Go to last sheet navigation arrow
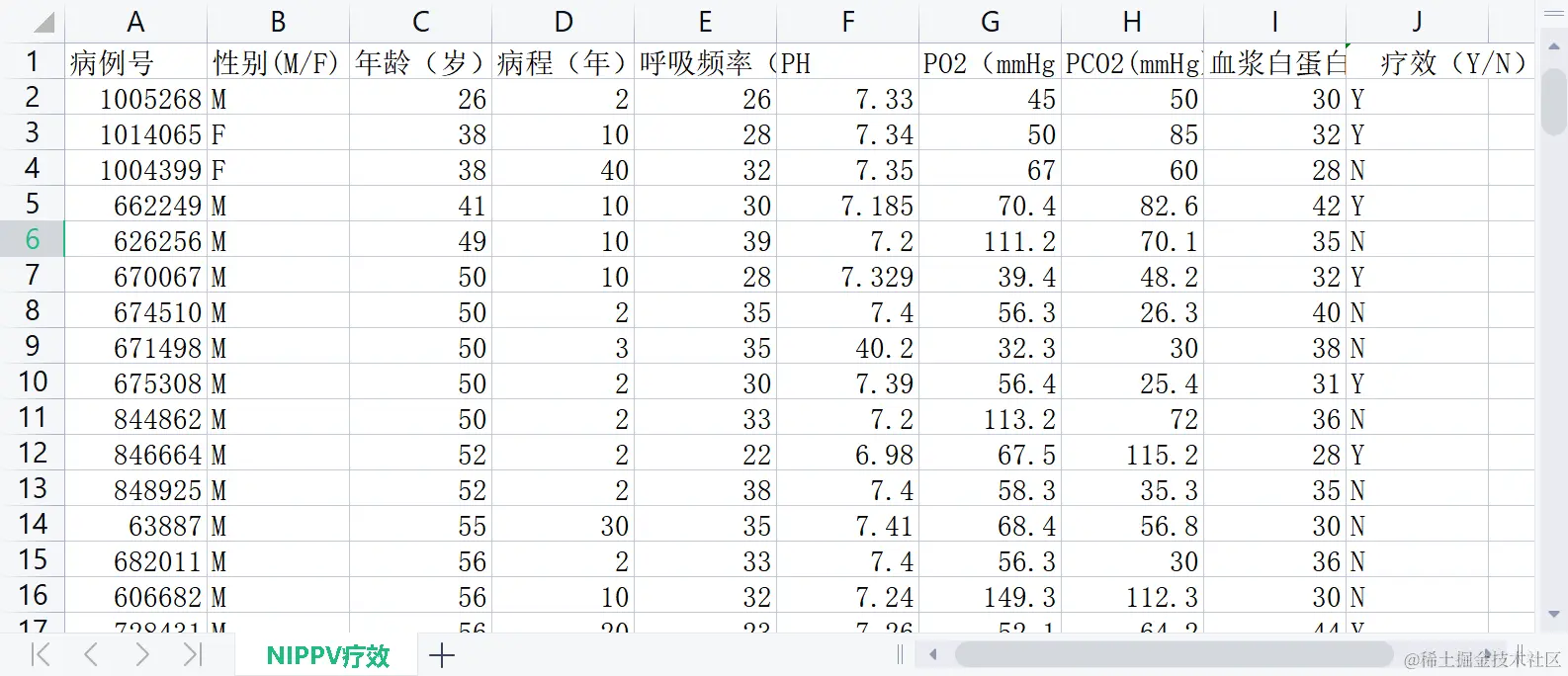1568x676 pixels. (x=193, y=654)
